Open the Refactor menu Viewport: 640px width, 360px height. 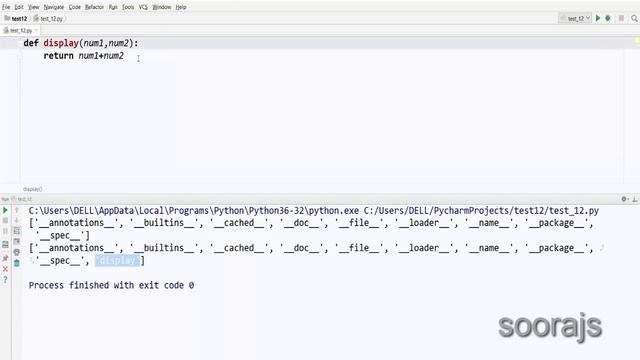[x=94, y=7]
